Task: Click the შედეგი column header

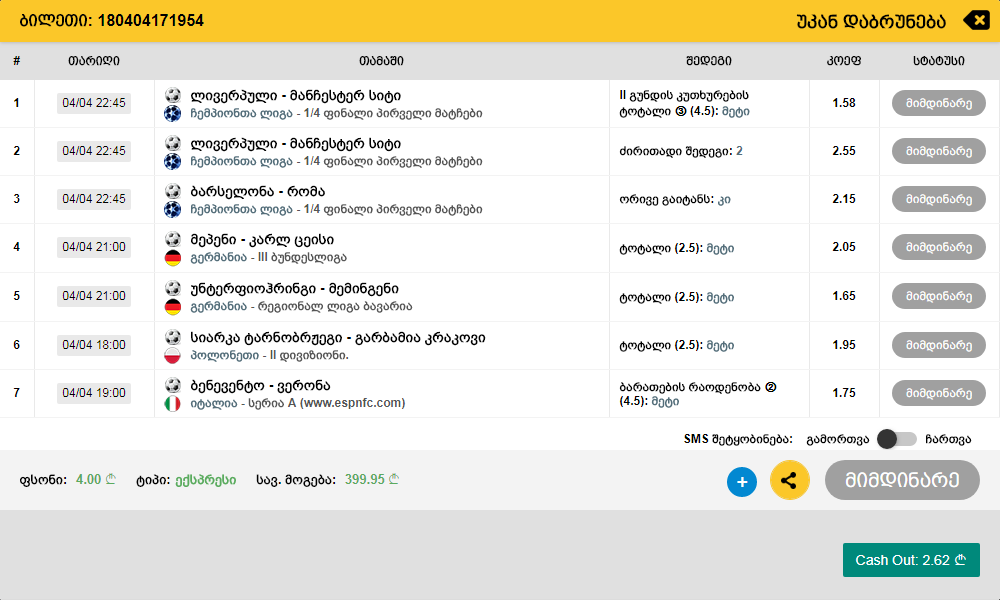Action: (x=709, y=61)
